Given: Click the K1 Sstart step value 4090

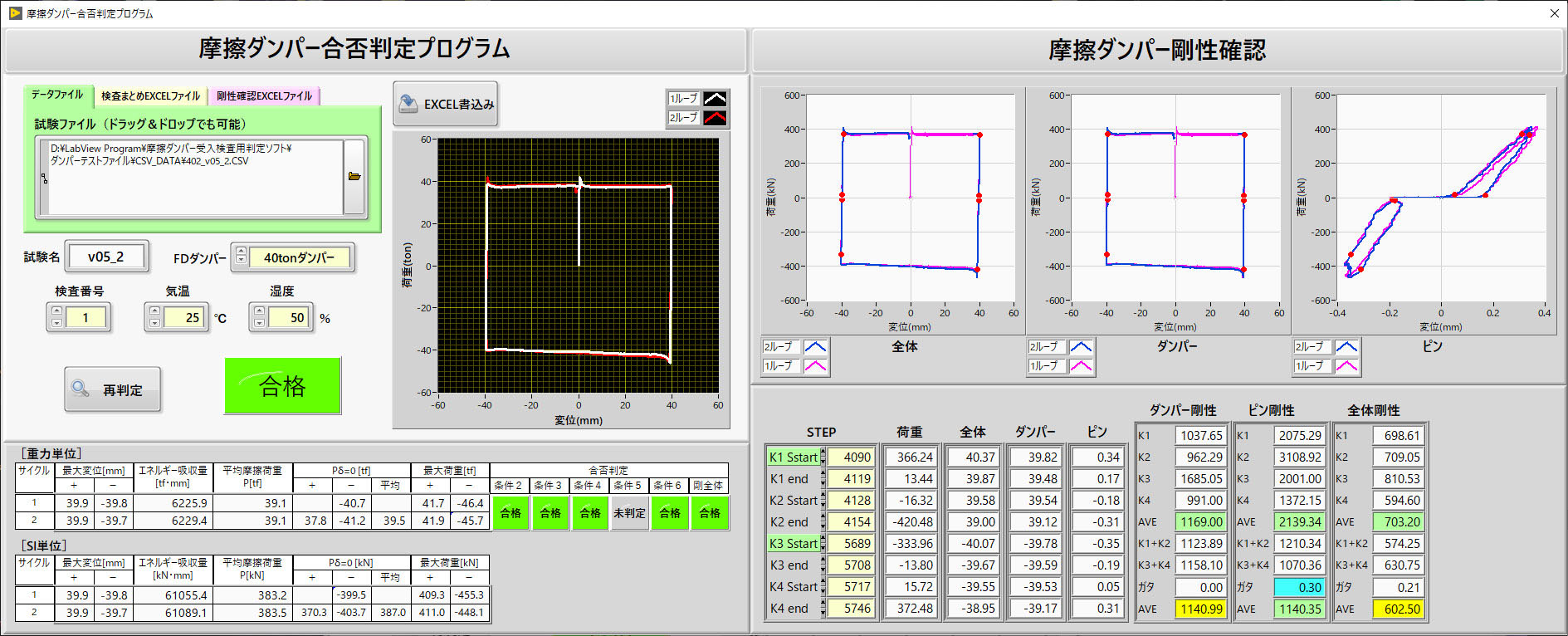Looking at the screenshot, I should (x=852, y=457).
